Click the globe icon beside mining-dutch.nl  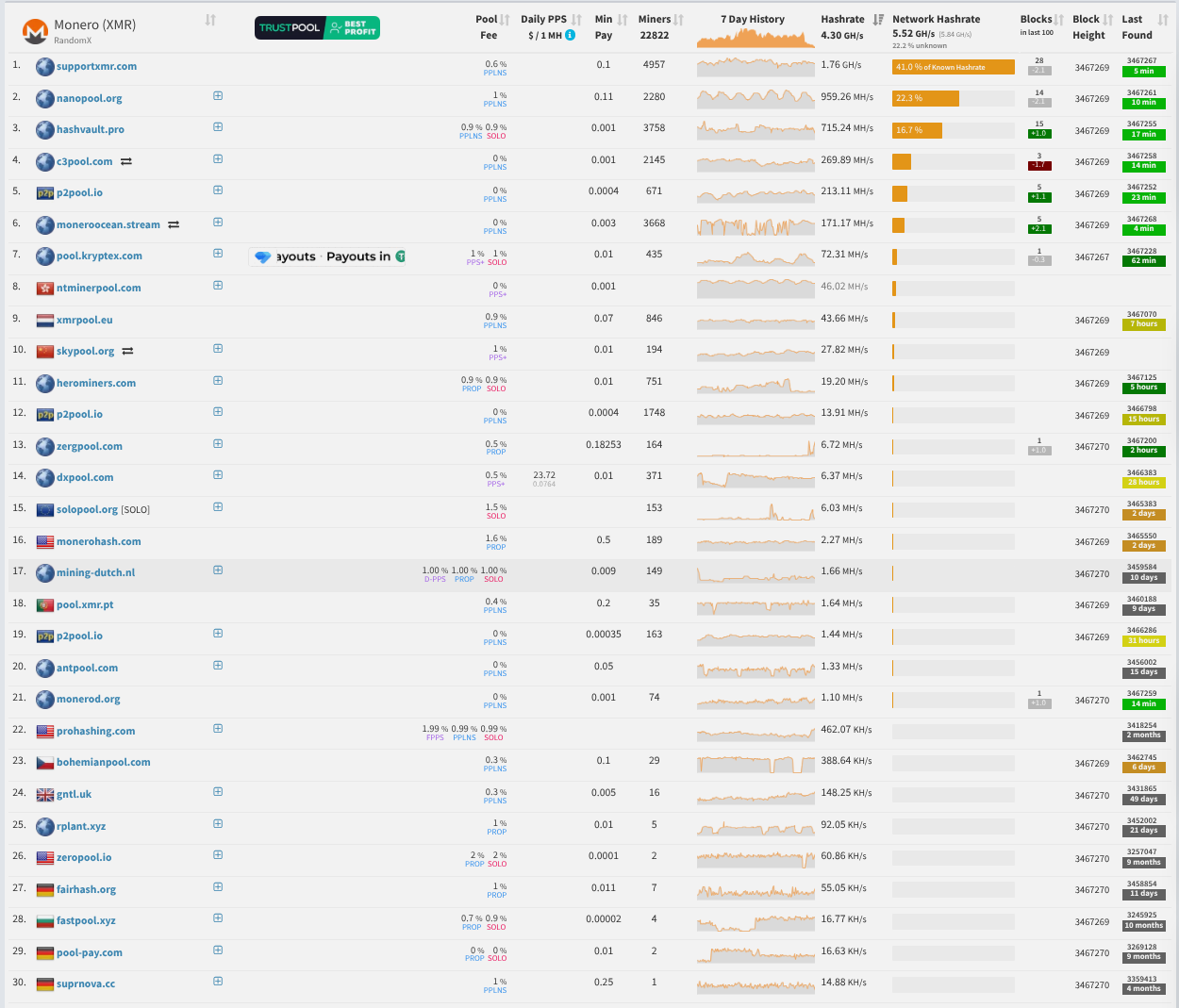pyautogui.click(x=44, y=572)
